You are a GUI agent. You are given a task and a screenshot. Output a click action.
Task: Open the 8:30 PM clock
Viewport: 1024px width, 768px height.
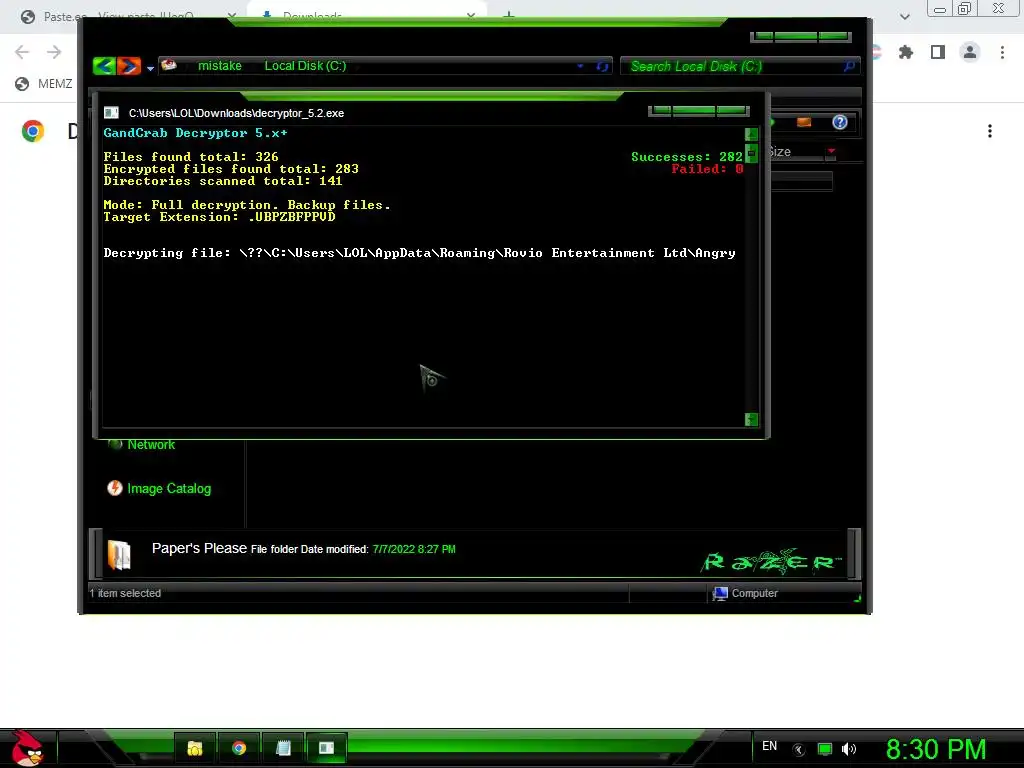pyautogui.click(x=936, y=749)
